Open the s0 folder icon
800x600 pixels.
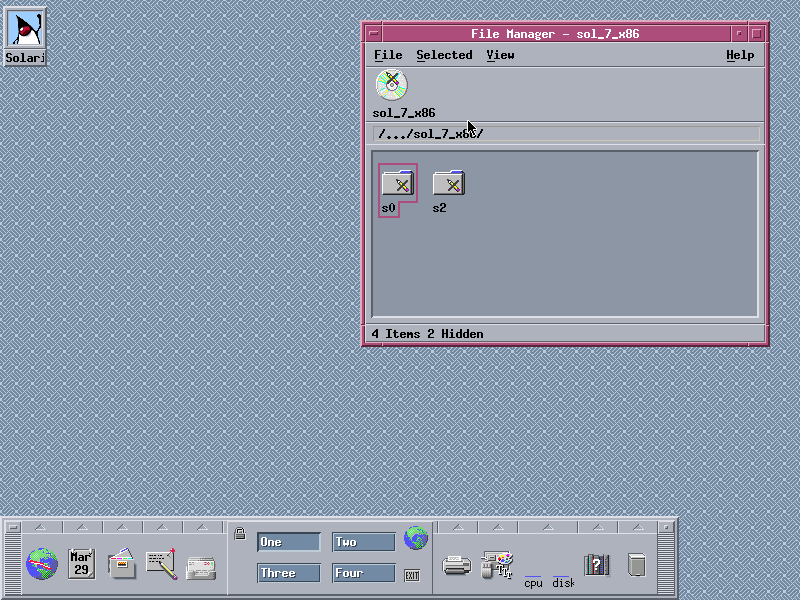pyautogui.click(x=397, y=183)
